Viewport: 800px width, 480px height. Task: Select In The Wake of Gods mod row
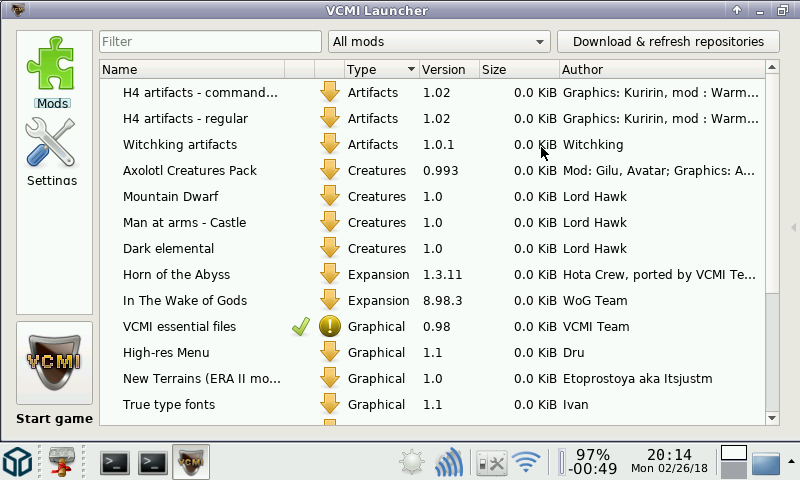185,301
